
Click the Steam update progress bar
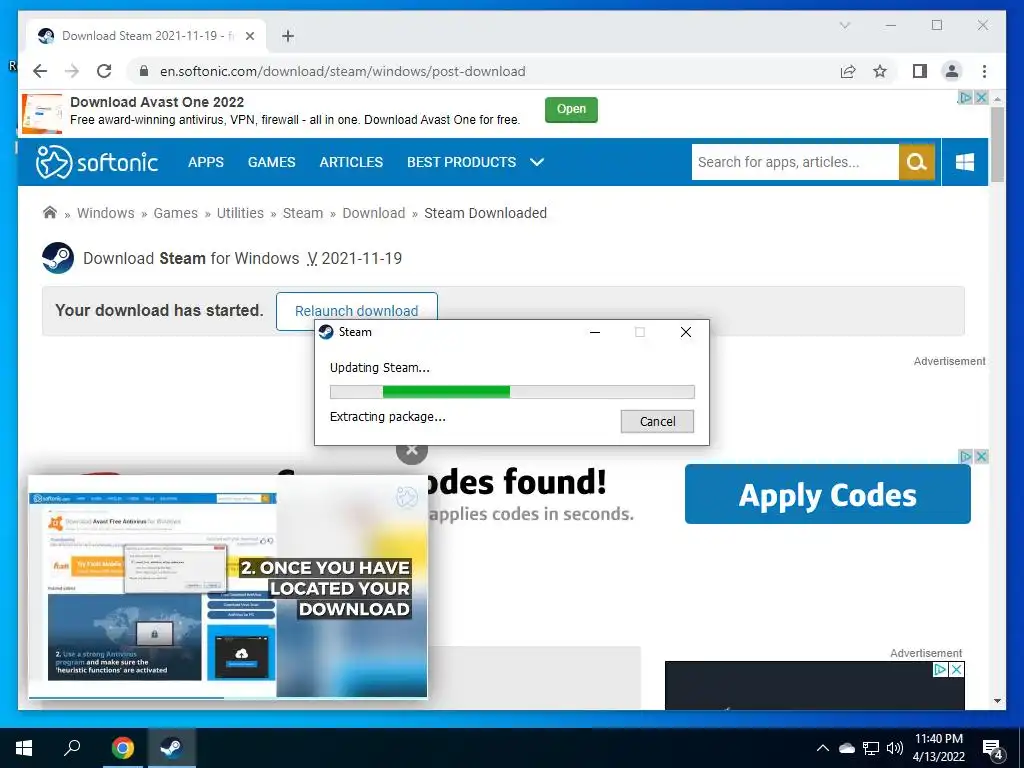point(512,392)
